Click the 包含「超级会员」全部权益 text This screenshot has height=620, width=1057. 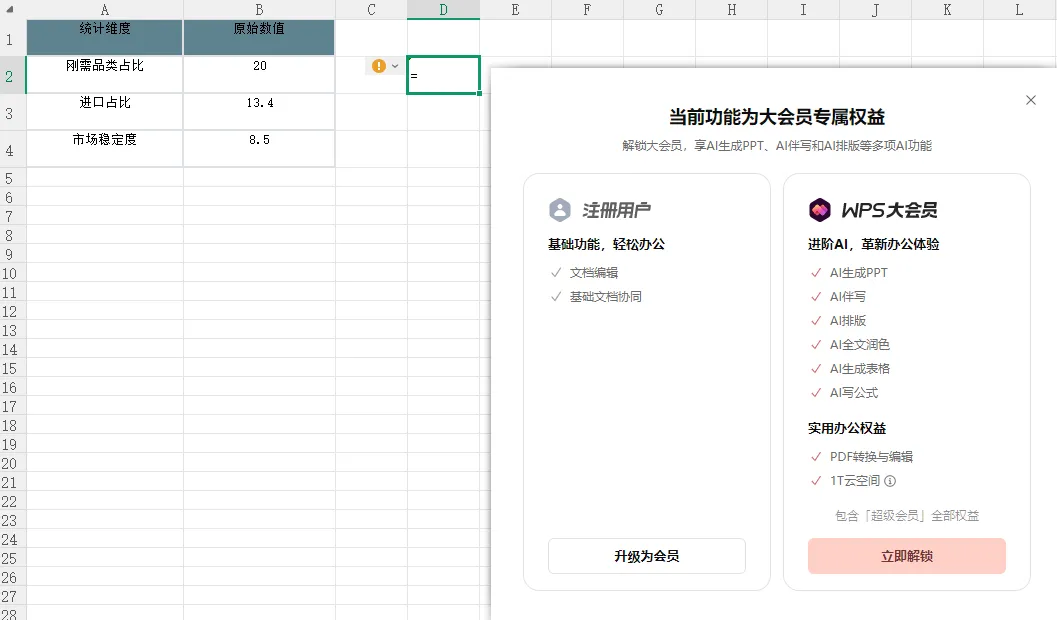tap(907, 516)
